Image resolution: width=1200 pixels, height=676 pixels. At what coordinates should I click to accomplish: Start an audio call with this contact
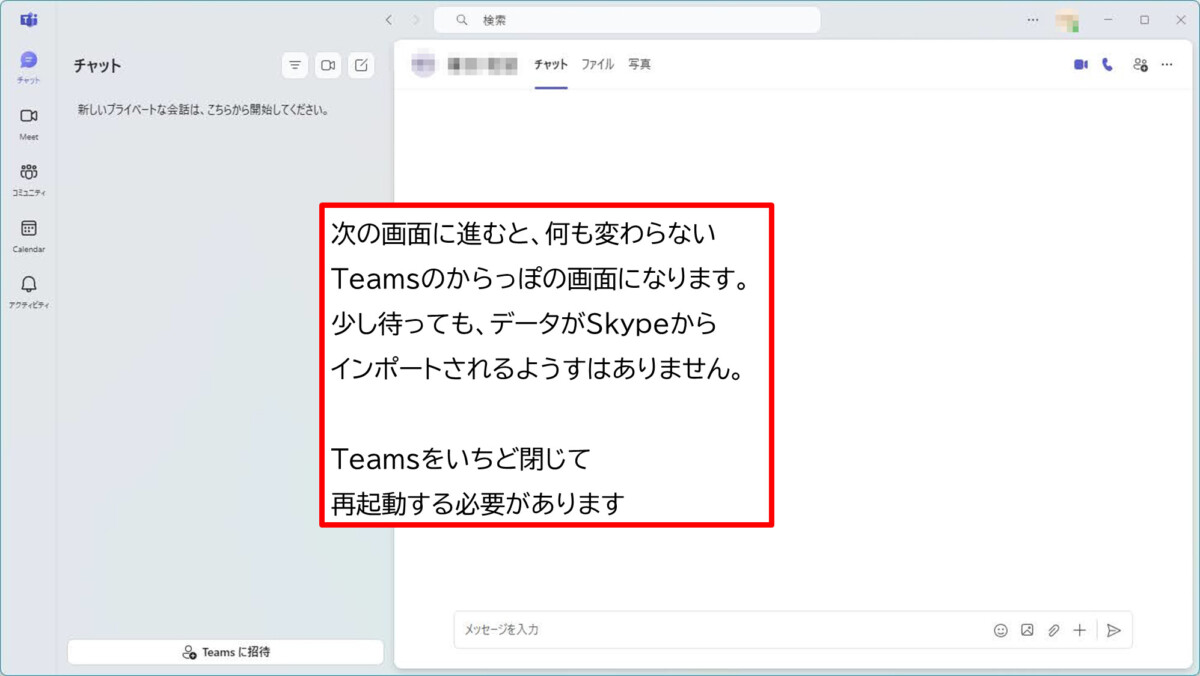[x=1108, y=64]
